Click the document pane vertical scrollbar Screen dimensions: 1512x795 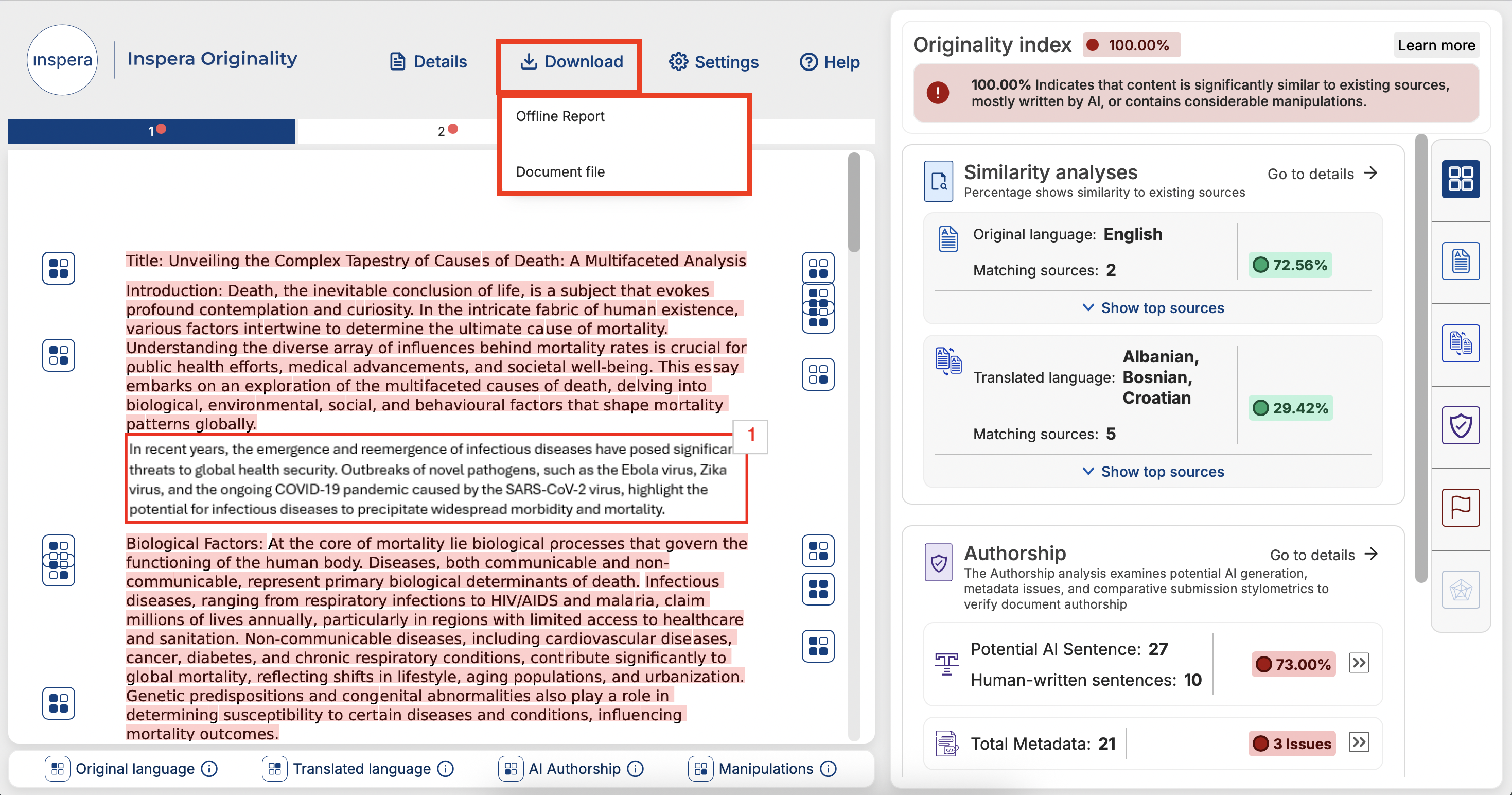pos(854,203)
